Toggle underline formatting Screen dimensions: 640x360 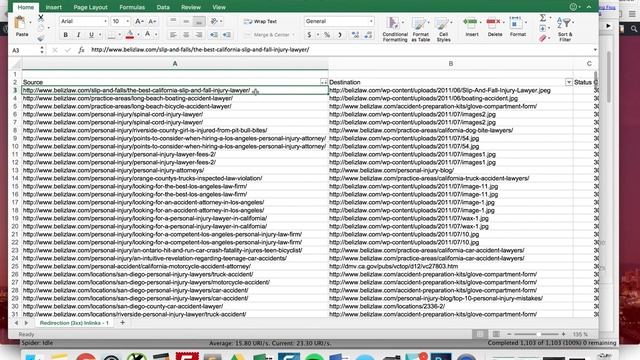tap(91, 35)
